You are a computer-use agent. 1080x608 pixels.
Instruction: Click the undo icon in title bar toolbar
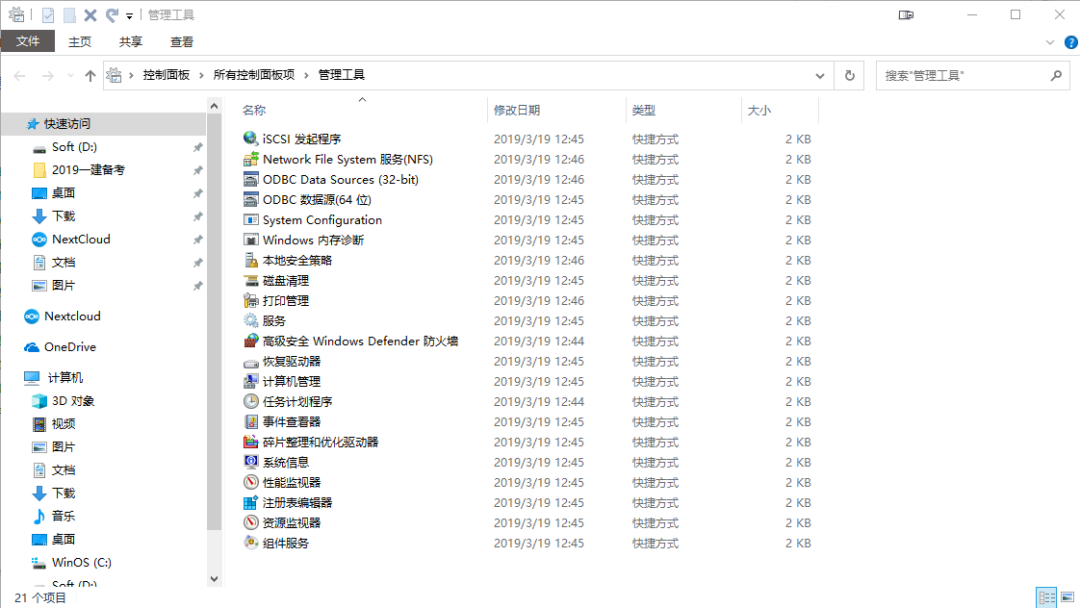(112, 15)
